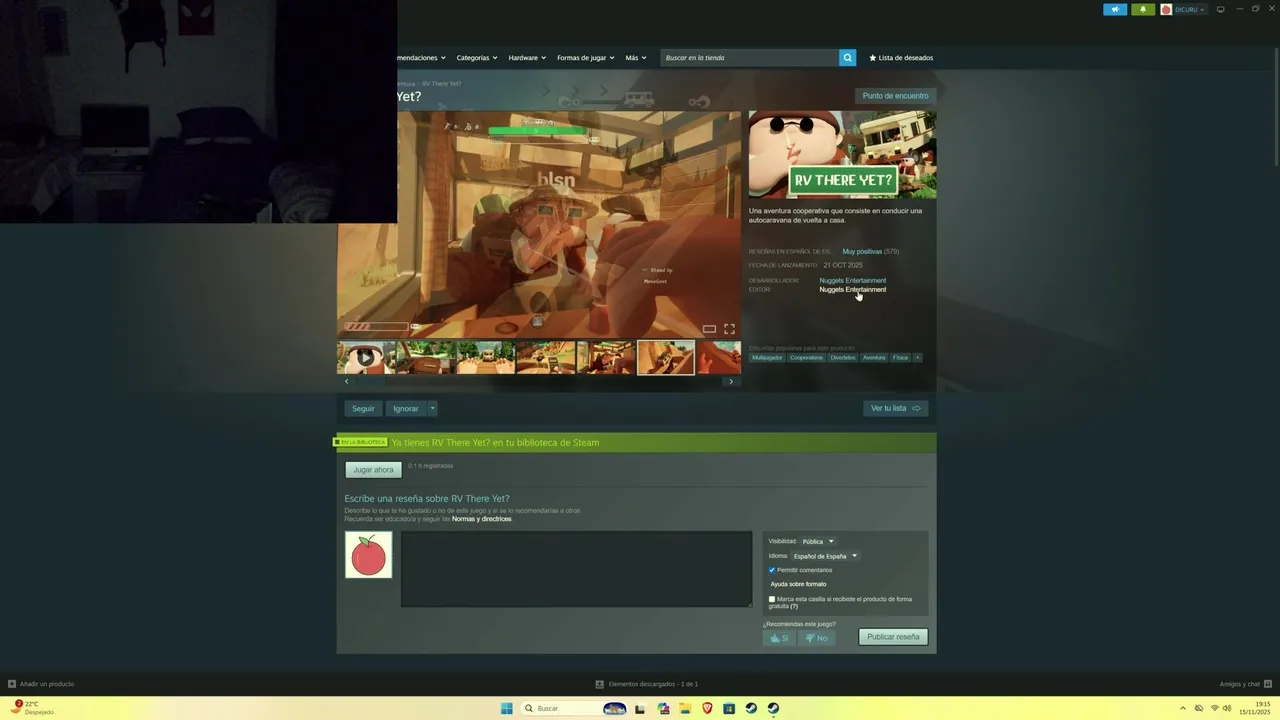The height and width of the screenshot is (720, 1280).
Task: Play the trailer thumbnail with play icon
Action: [x=366, y=357]
